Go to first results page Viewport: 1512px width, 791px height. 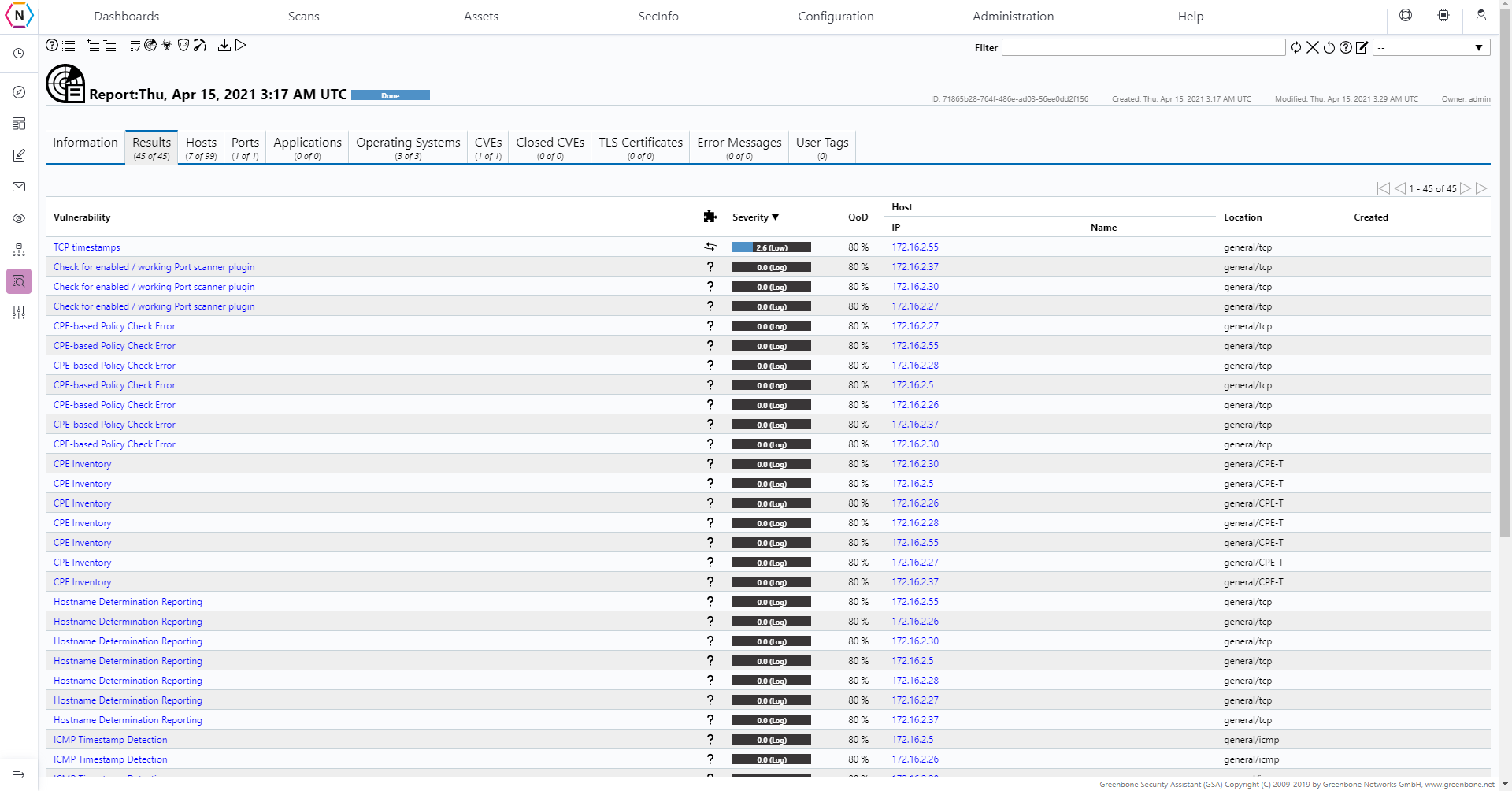[x=1383, y=188]
